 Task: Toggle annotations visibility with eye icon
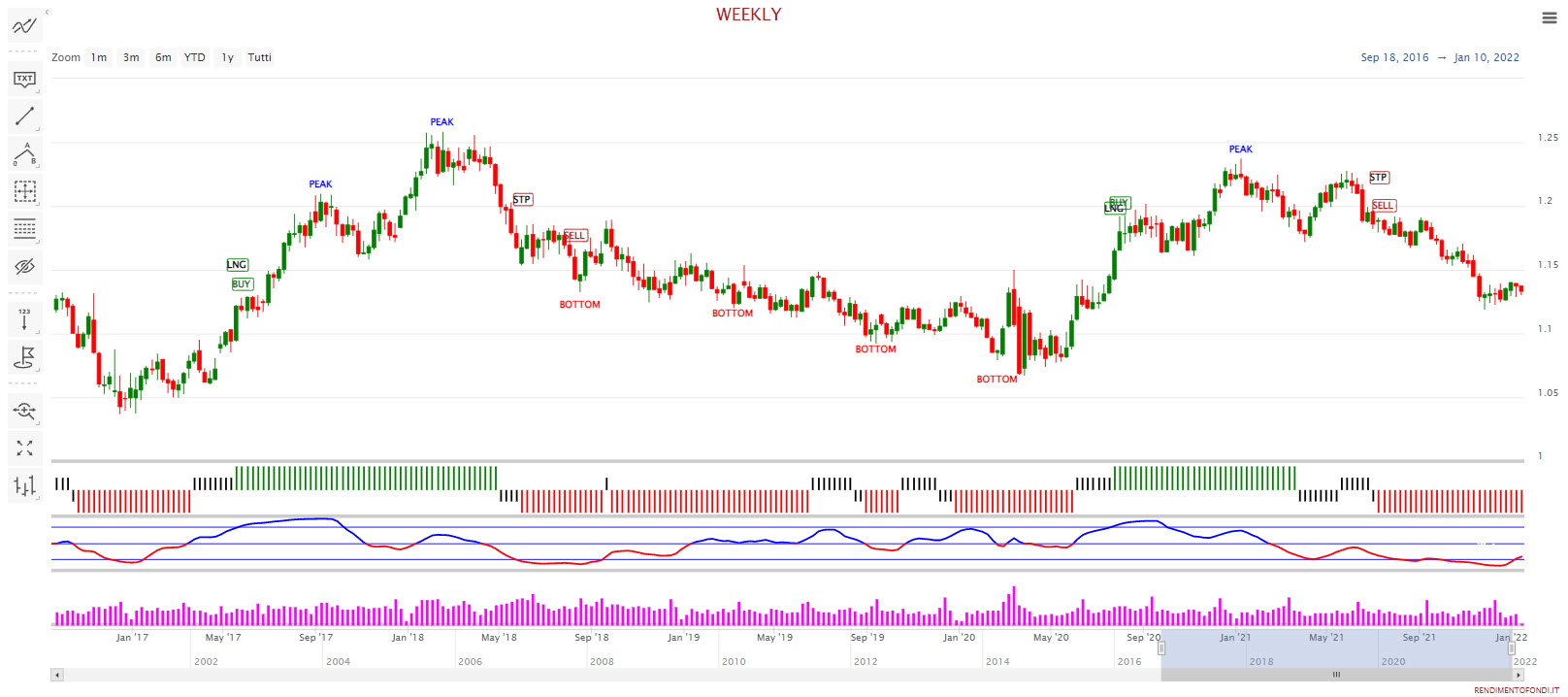click(x=24, y=266)
